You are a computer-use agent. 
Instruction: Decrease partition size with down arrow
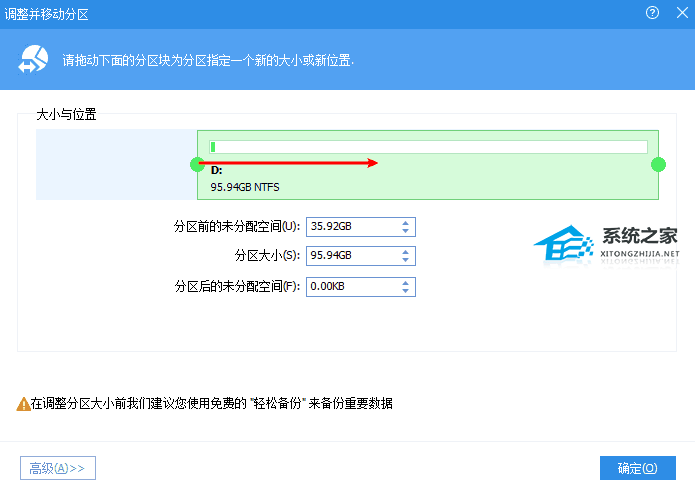(405, 260)
